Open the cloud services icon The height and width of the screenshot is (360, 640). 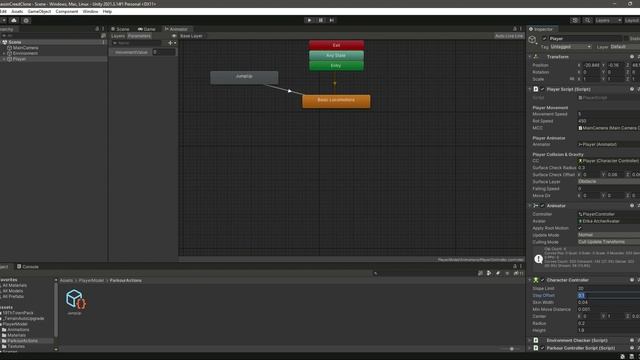(14, 20)
